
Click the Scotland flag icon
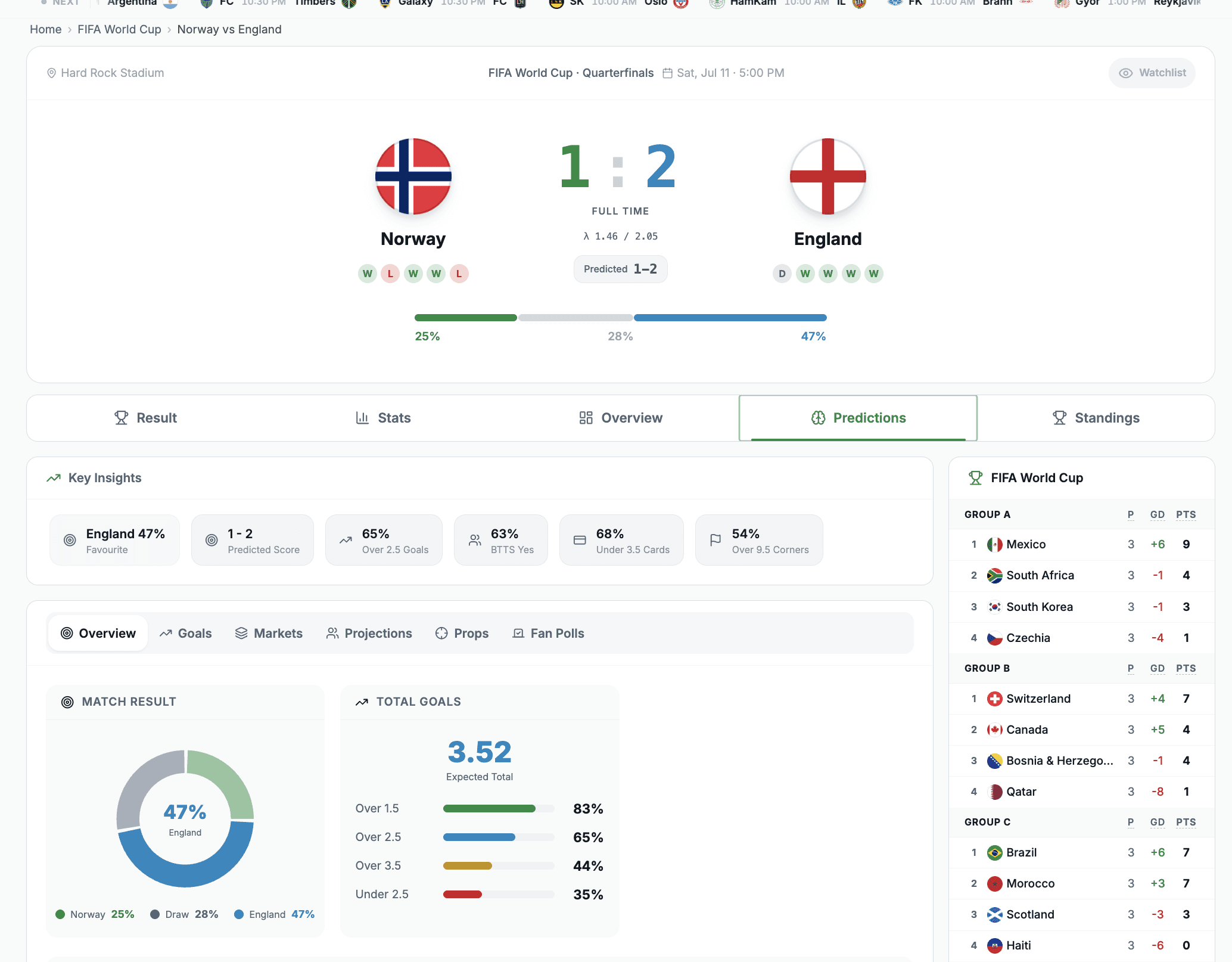click(x=994, y=914)
